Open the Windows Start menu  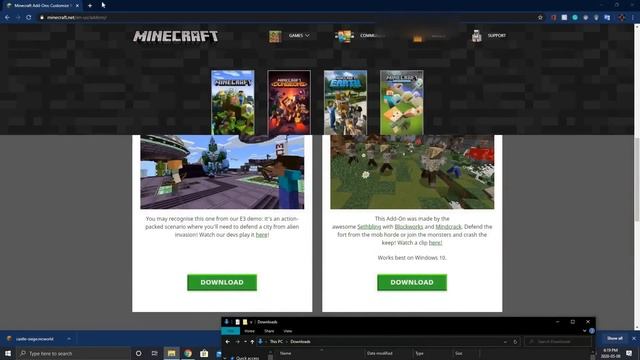coord(7,353)
